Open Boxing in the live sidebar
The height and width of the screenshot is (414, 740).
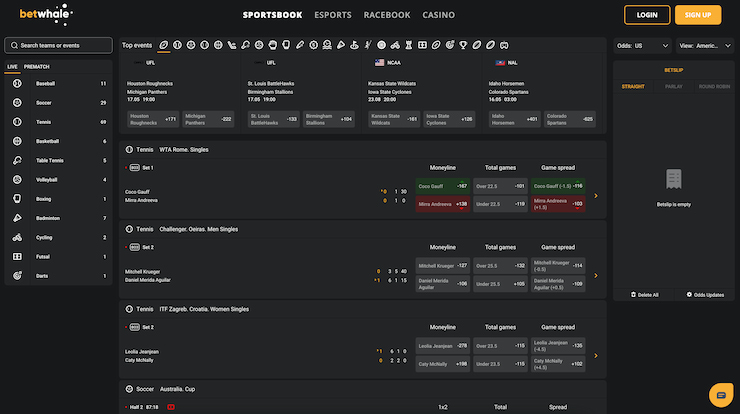[x=59, y=199]
